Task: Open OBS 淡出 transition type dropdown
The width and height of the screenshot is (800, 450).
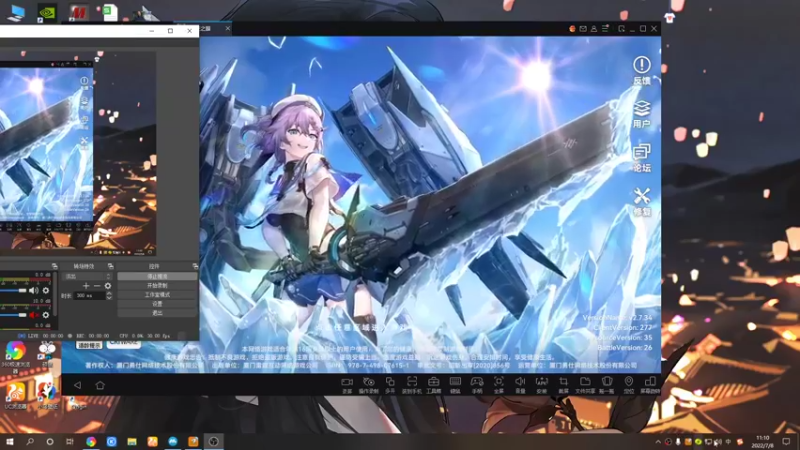Action: pos(87,277)
